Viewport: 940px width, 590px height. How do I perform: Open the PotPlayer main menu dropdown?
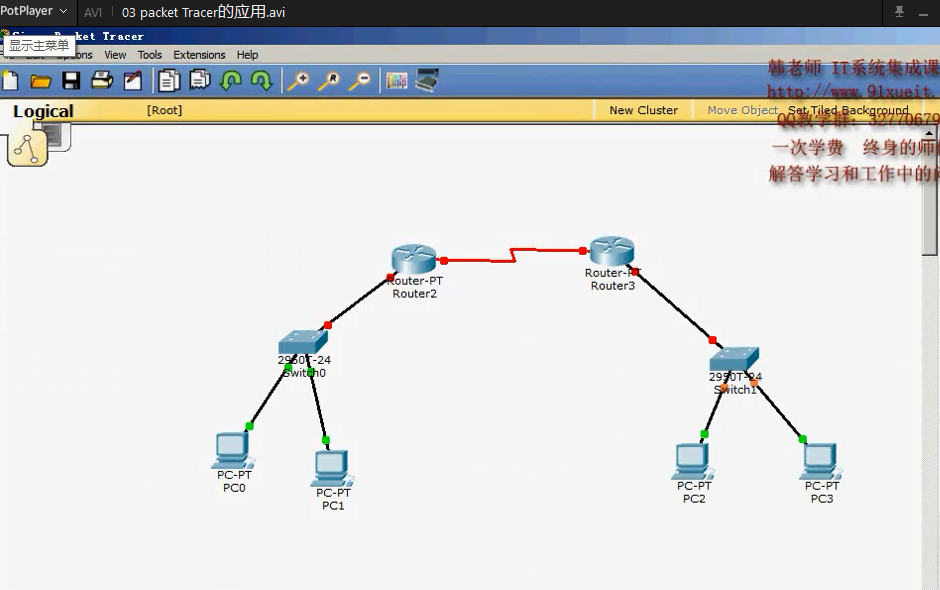34,11
